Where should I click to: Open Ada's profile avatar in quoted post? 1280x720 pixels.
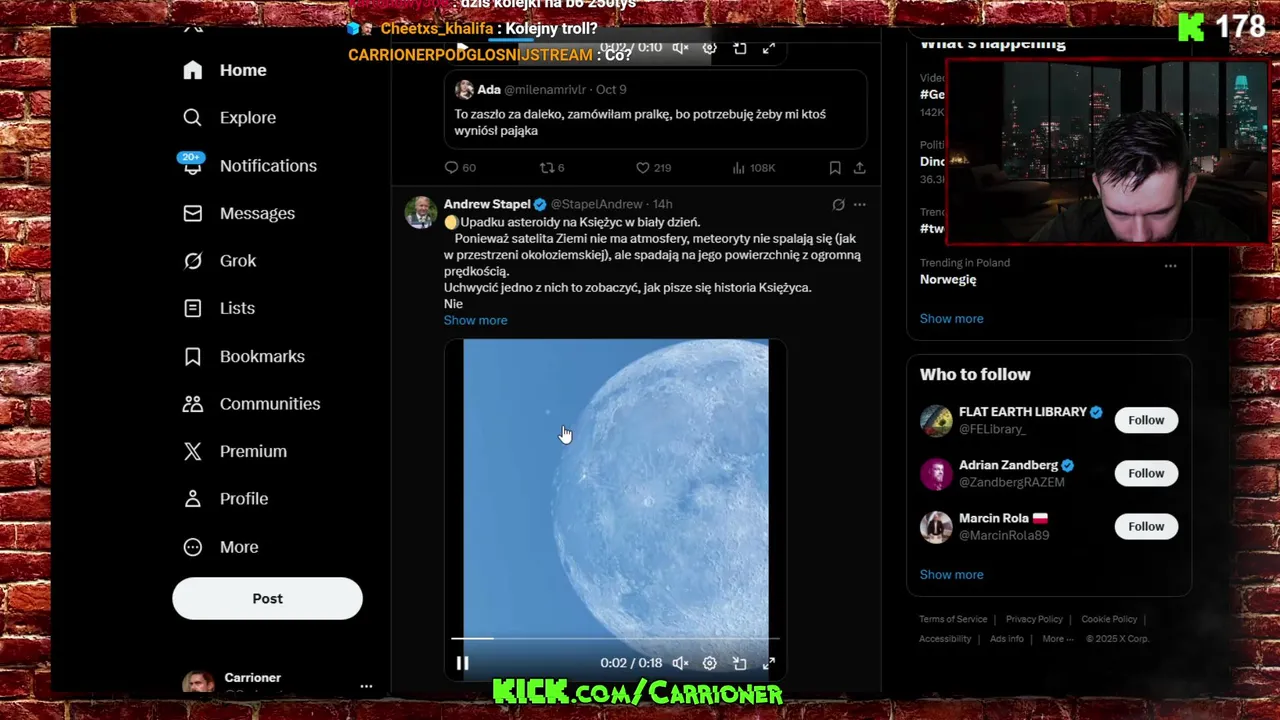click(x=464, y=90)
